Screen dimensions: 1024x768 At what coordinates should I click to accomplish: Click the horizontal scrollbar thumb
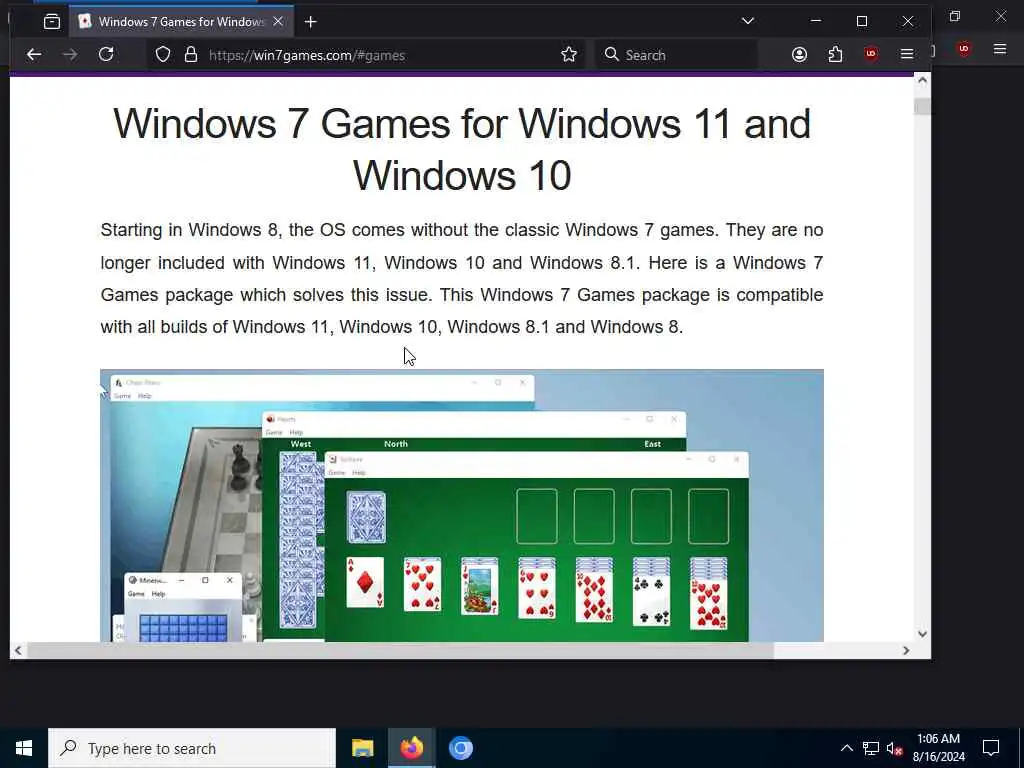coord(400,650)
